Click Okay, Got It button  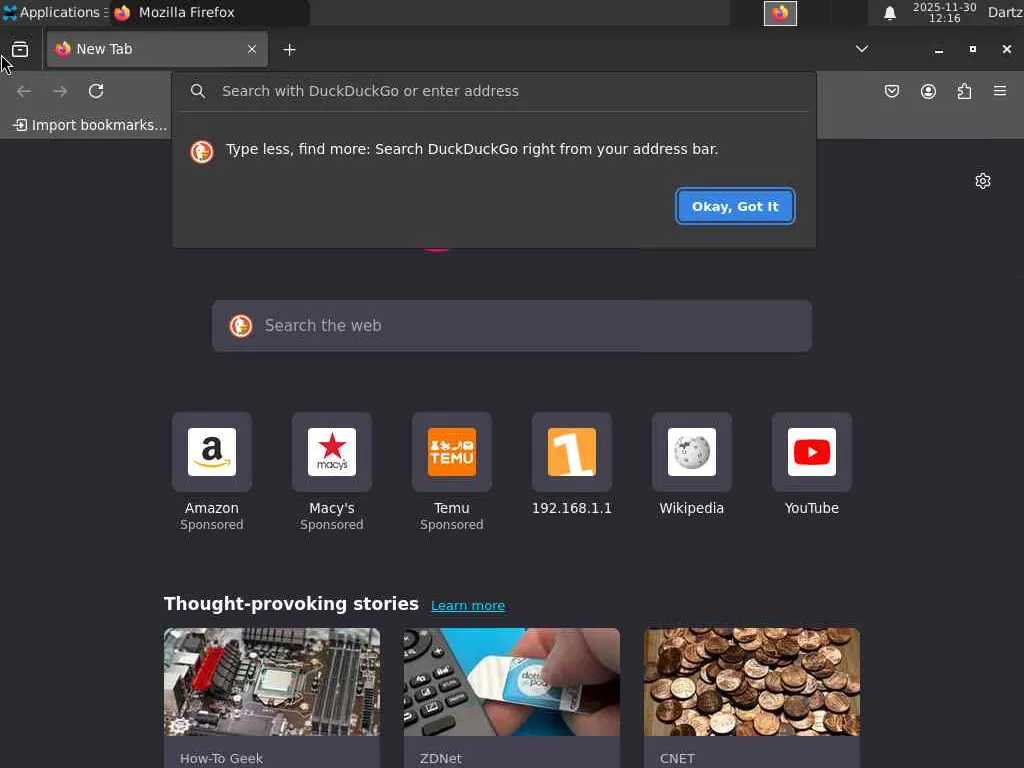point(735,206)
